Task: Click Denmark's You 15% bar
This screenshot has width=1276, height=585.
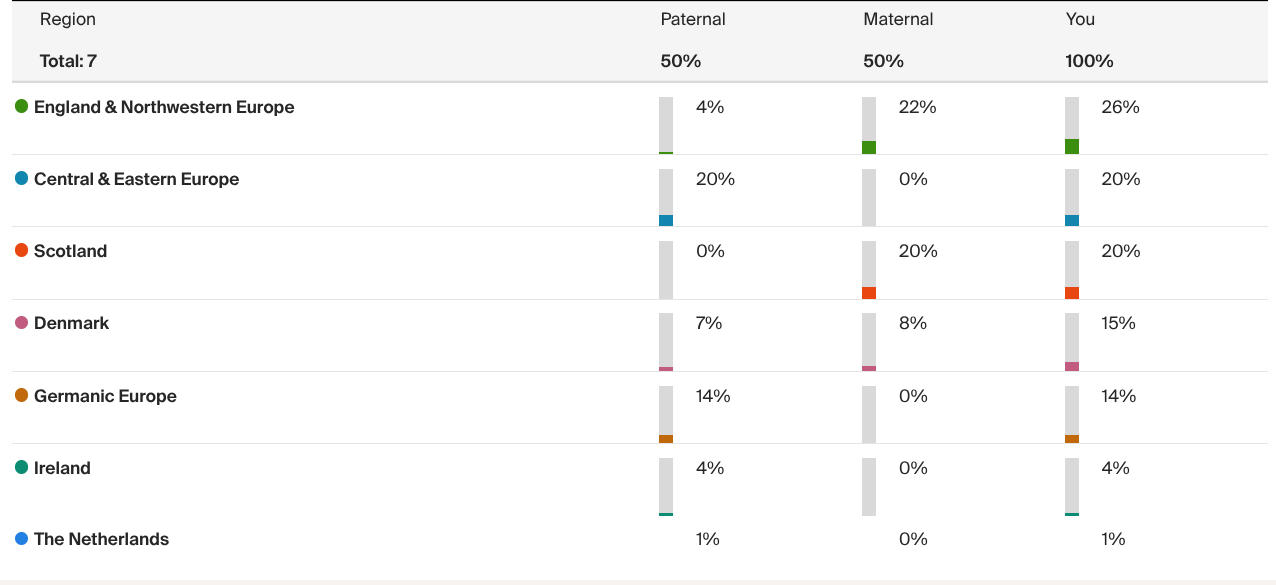Action: point(1072,342)
